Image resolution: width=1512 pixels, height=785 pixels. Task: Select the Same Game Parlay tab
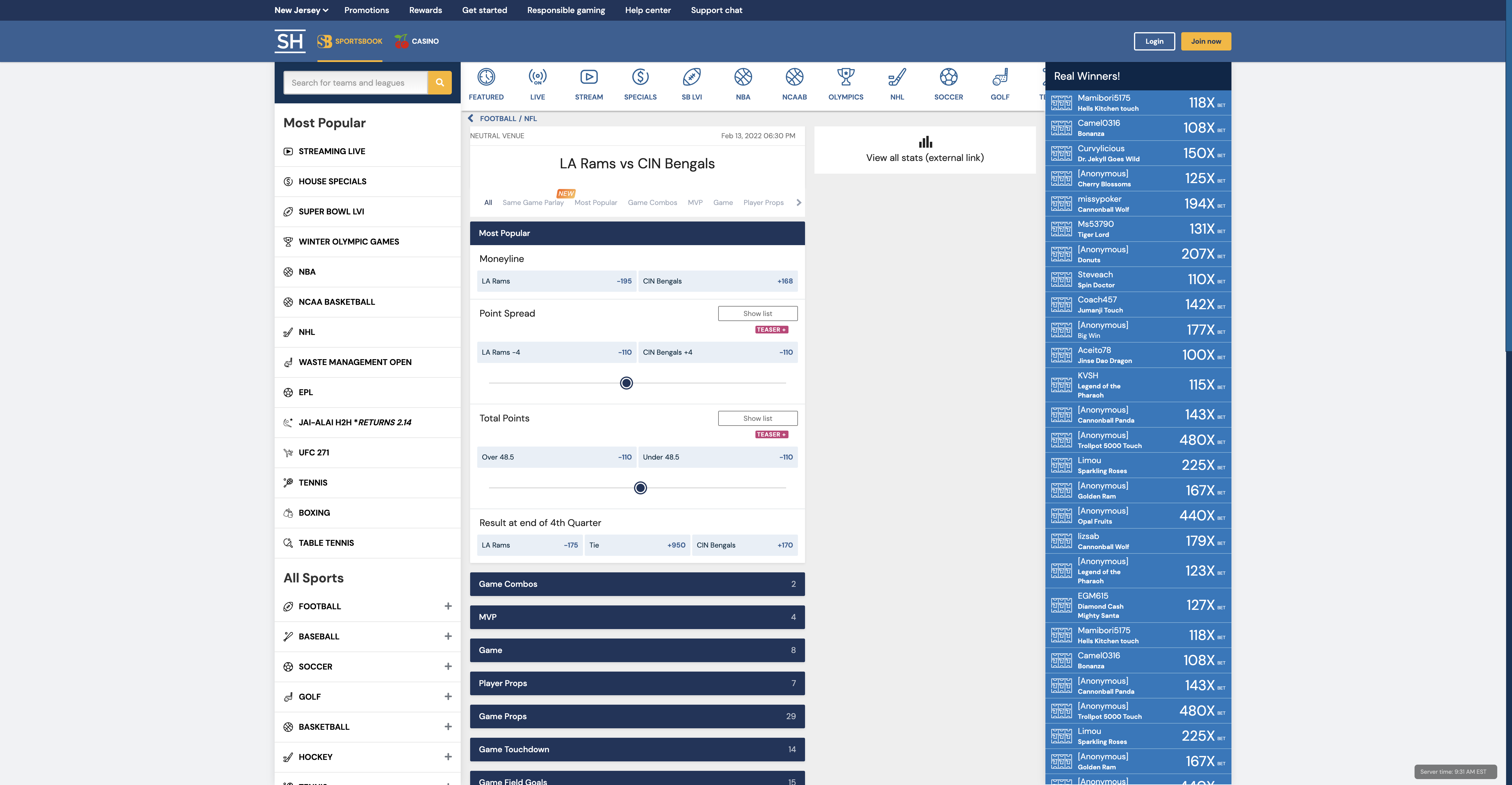point(532,202)
